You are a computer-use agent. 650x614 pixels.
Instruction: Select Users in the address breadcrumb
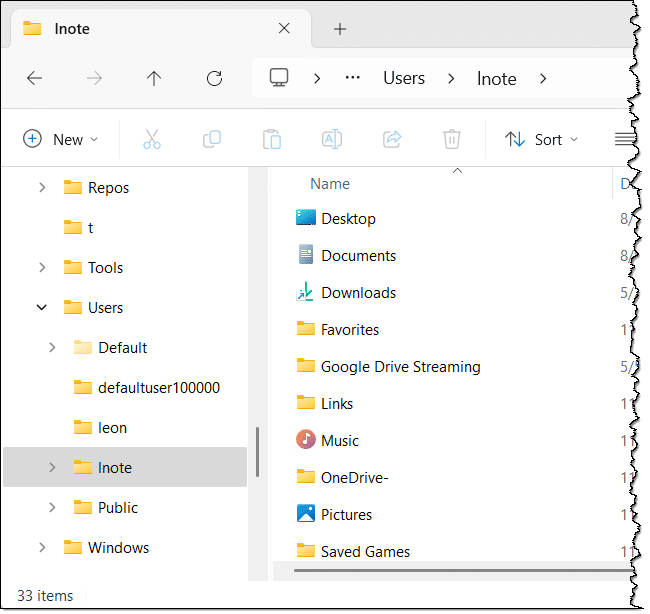point(404,78)
